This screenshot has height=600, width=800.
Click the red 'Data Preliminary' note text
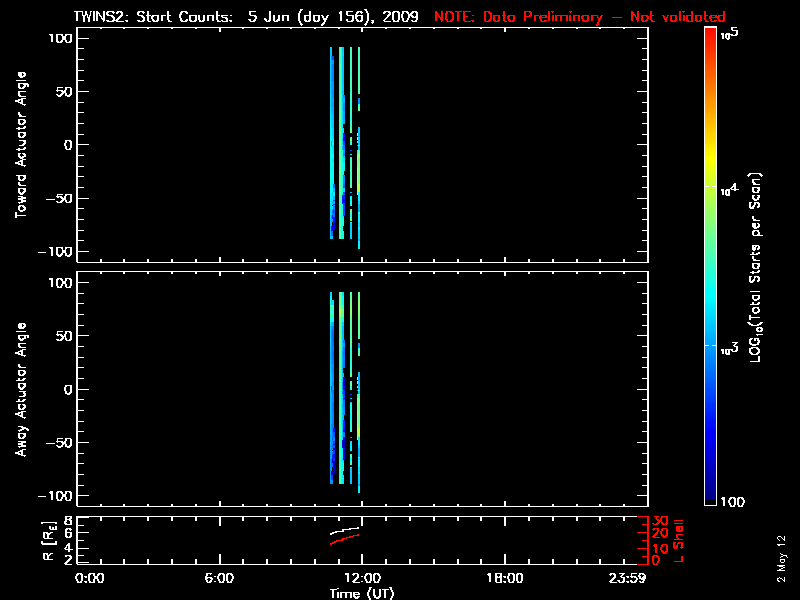pos(580,17)
